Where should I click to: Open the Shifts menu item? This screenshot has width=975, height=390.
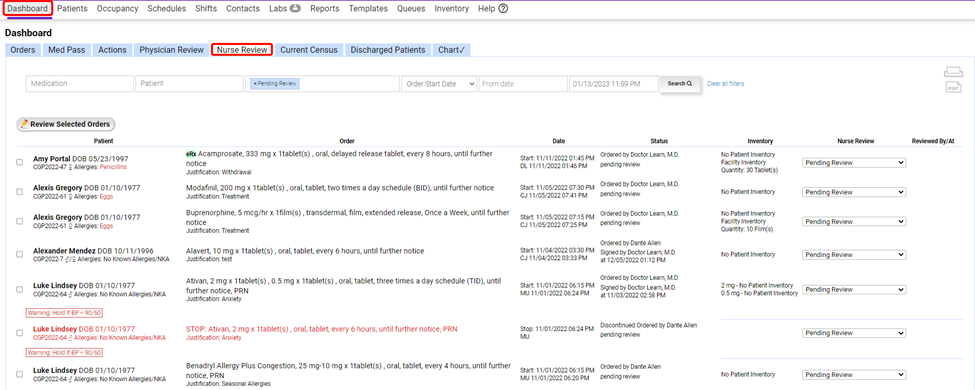pos(206,9)
